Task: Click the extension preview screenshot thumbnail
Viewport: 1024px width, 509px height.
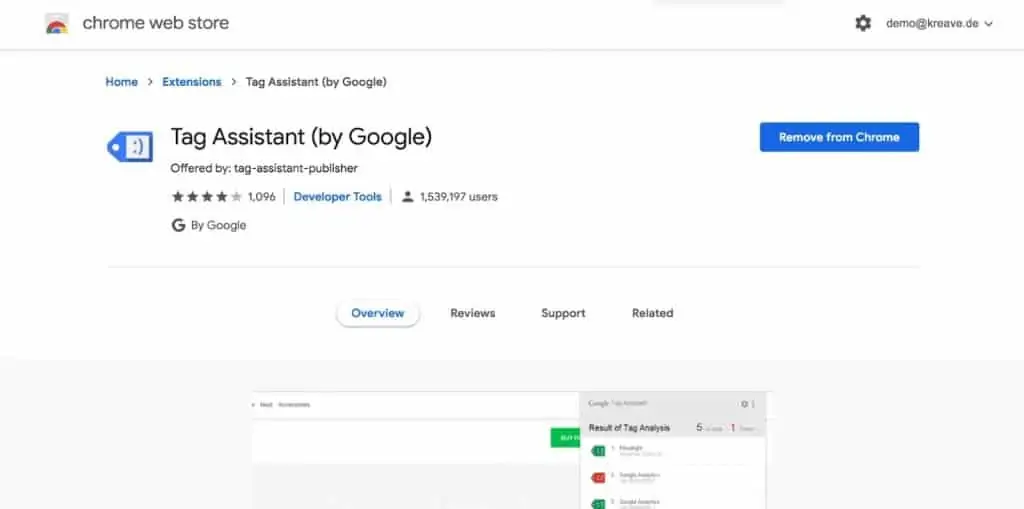Action: click(511, 450)
